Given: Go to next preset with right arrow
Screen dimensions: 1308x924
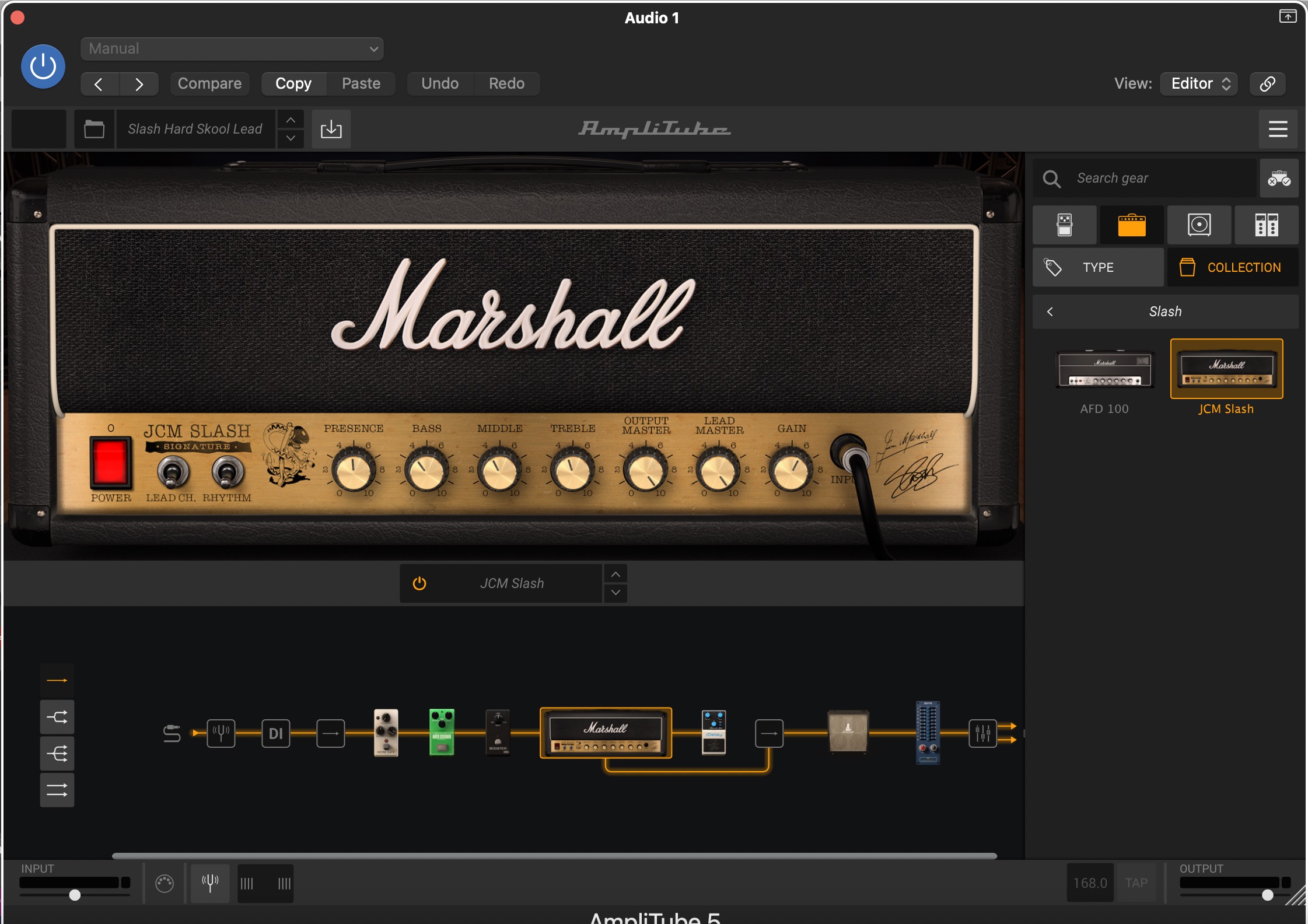Looking at the screenshot, I should (x=139, y=84).
